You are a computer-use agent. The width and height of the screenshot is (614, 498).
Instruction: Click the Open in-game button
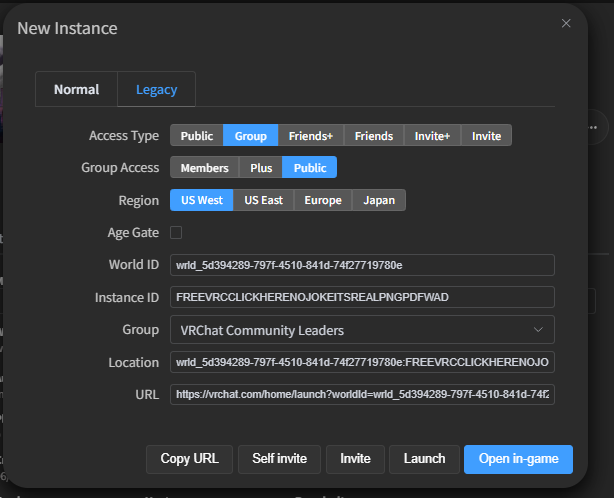pyautogui.click(x=518, y=459)
